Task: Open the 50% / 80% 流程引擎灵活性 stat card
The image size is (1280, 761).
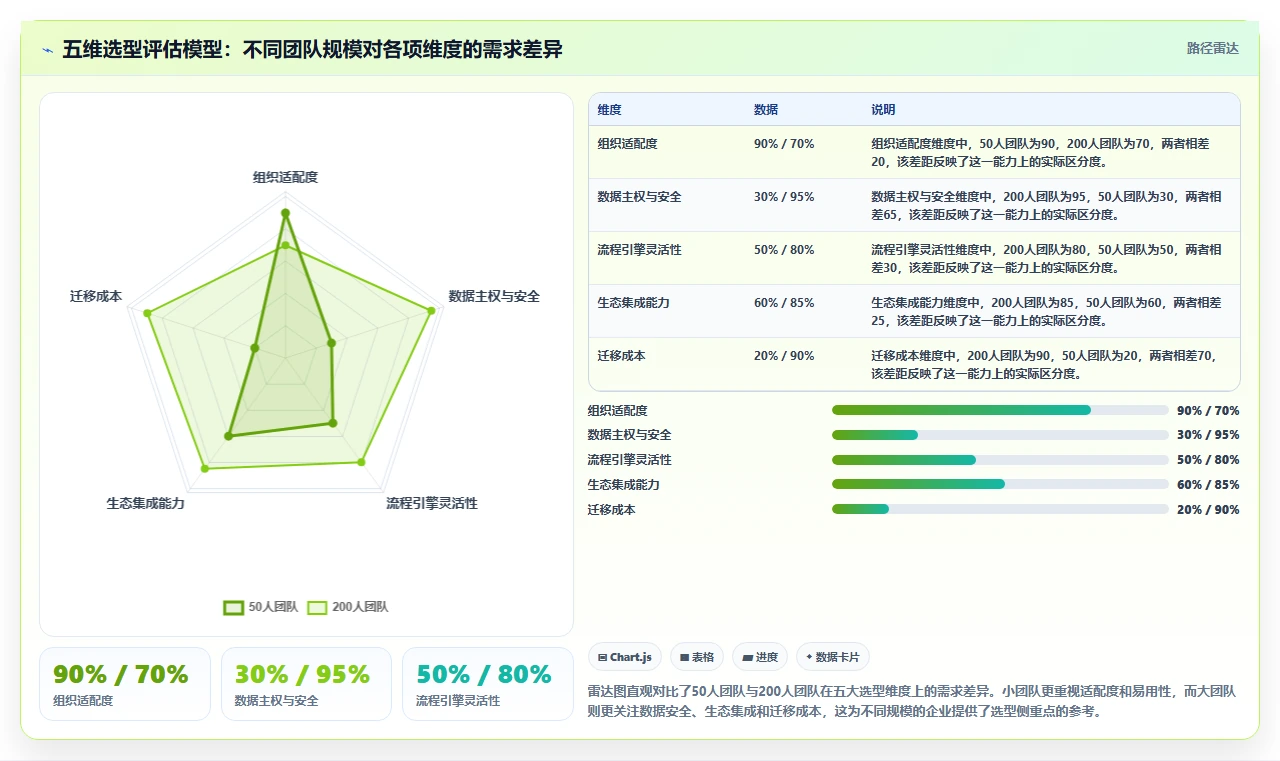Action: [x=487, y=684]
